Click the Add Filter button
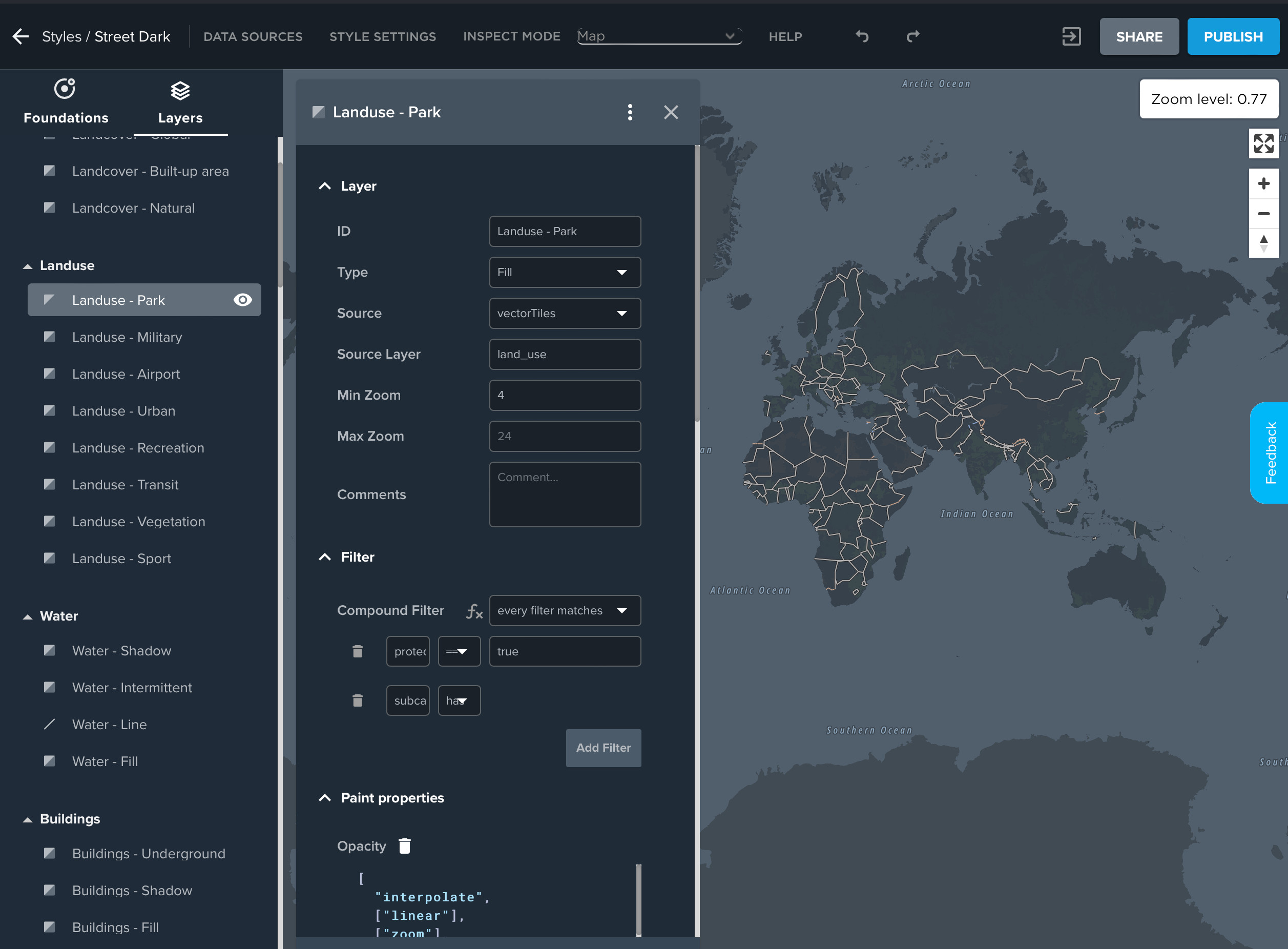Image resolution: width=1288 pixels, height=949 pixels. (x=603, y=748)
